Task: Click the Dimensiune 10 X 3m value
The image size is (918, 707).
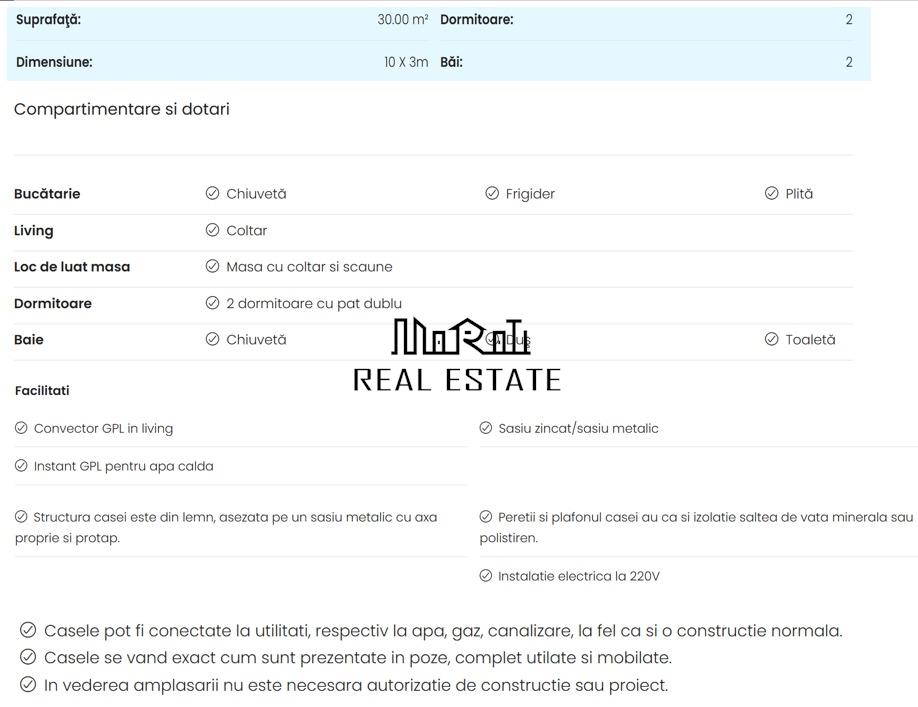Action: coord(405,62)
